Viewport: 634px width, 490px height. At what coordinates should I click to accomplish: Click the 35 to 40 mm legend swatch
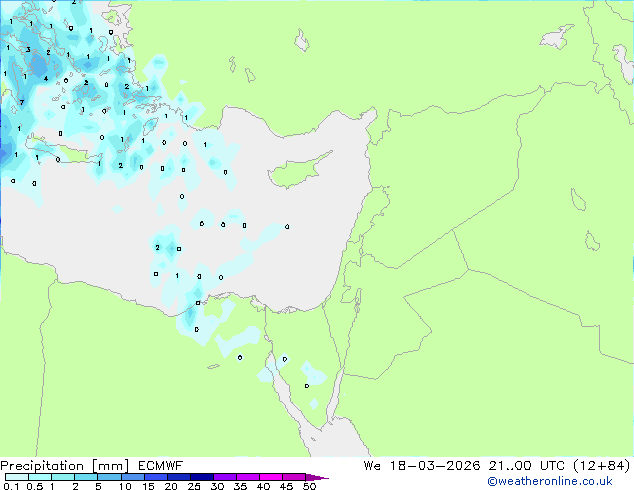[248, 477]
